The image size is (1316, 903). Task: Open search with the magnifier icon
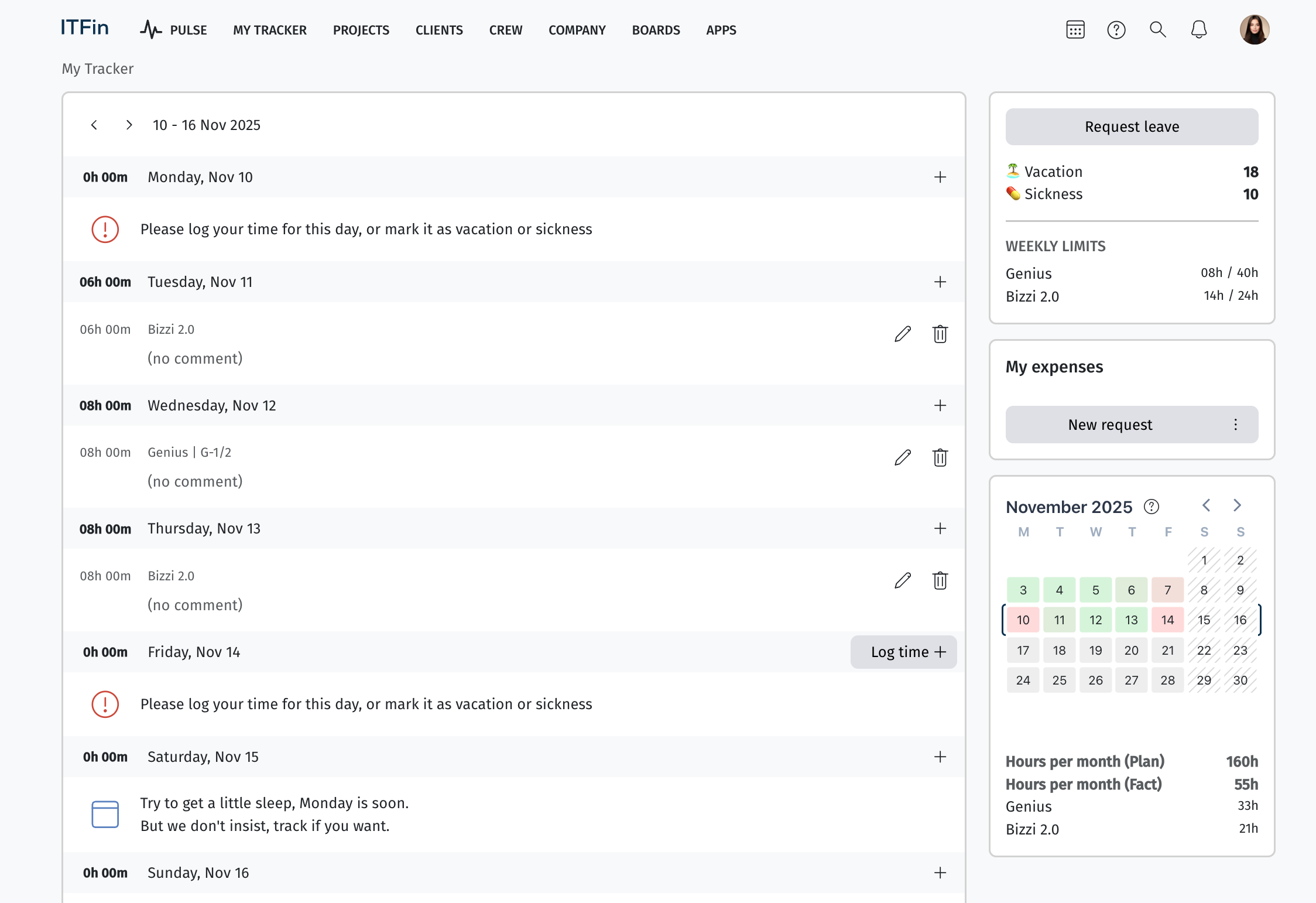pos(1157,30)
